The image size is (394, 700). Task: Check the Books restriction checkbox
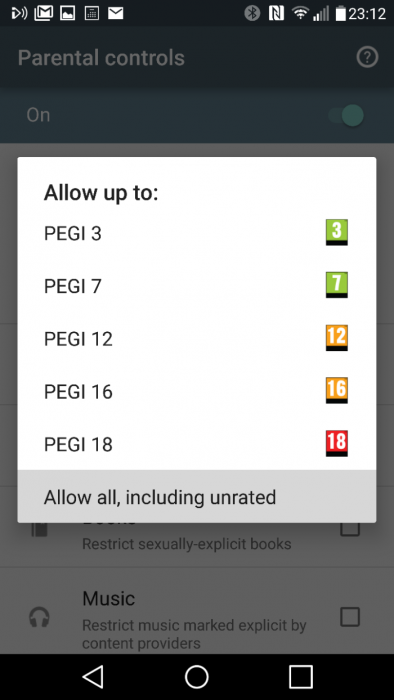[350, 529]
